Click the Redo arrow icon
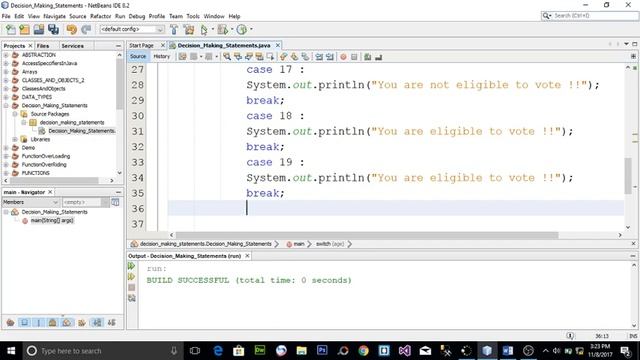Image resolution: width=640 pixels, height=360 pixels. [x=86, y=29]
